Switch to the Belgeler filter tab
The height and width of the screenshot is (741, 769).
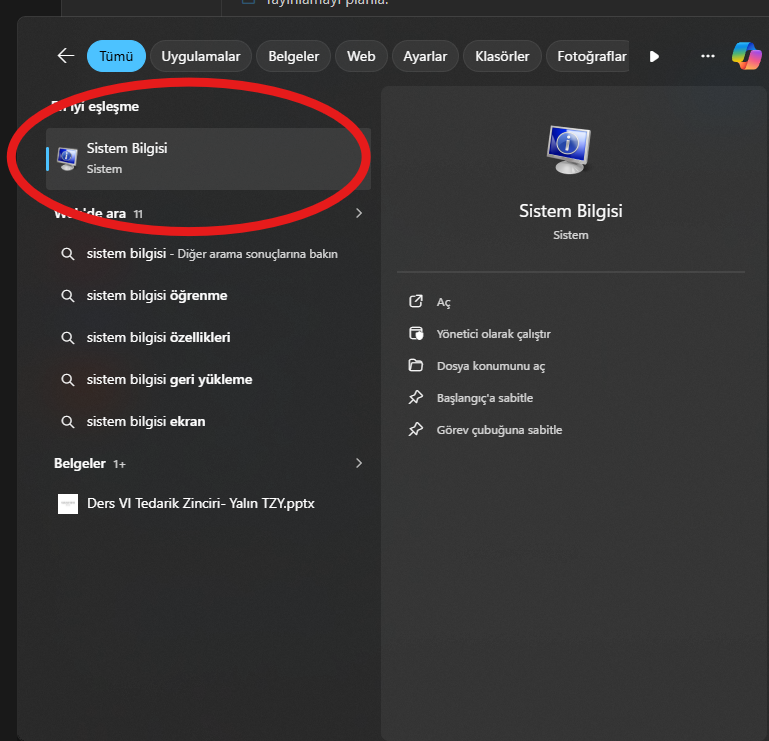293,56
